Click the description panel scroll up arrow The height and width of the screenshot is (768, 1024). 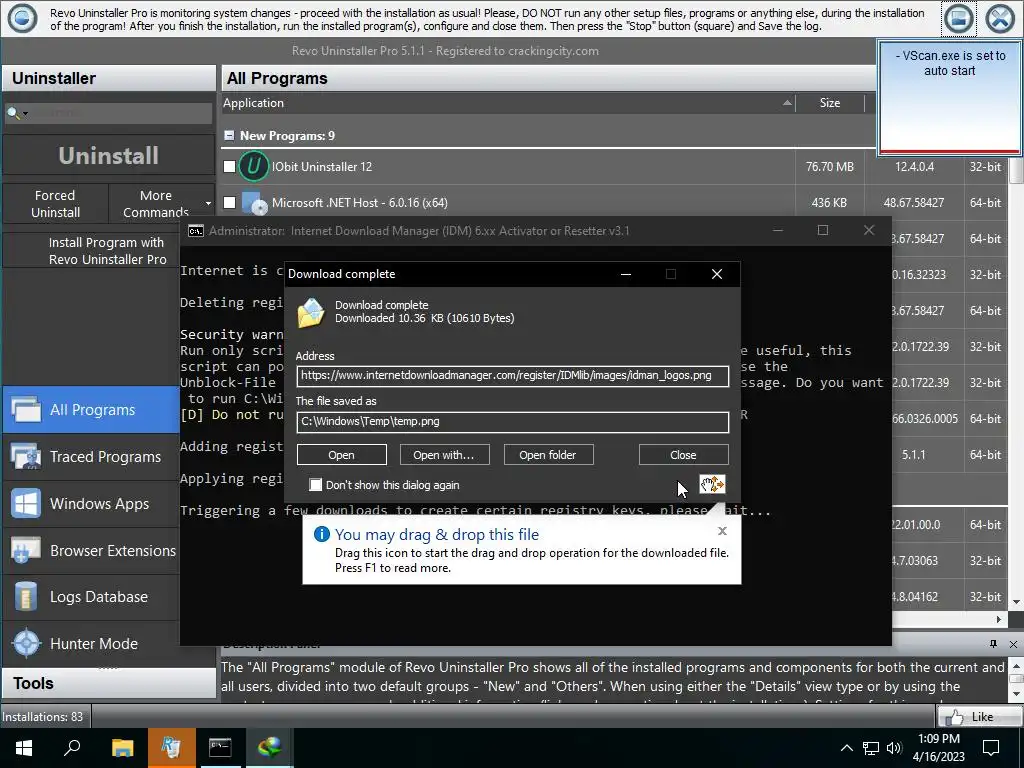point(1016,665)
